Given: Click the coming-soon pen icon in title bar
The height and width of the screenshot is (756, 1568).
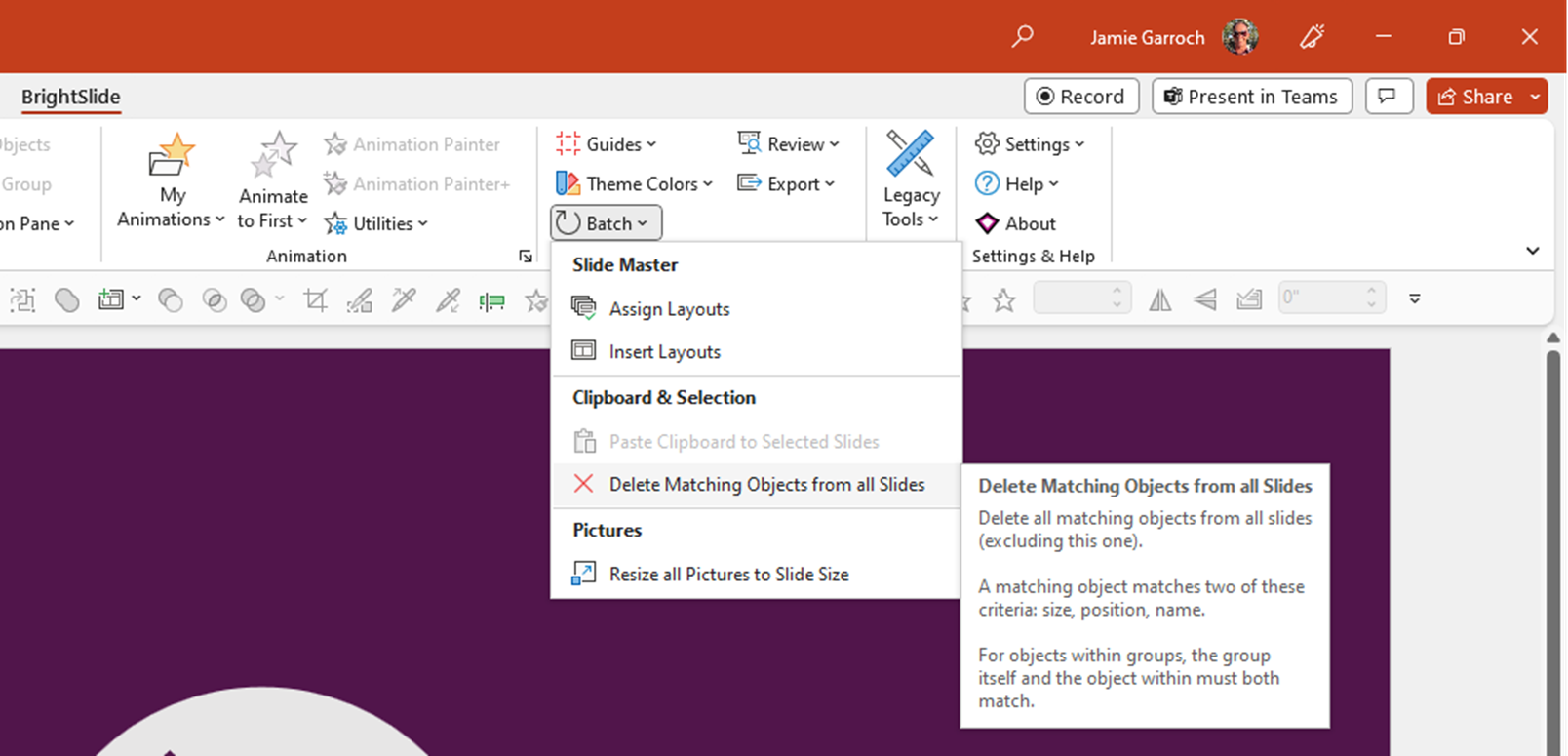Looking at the screenshot, I should (x=1313, y=37).
